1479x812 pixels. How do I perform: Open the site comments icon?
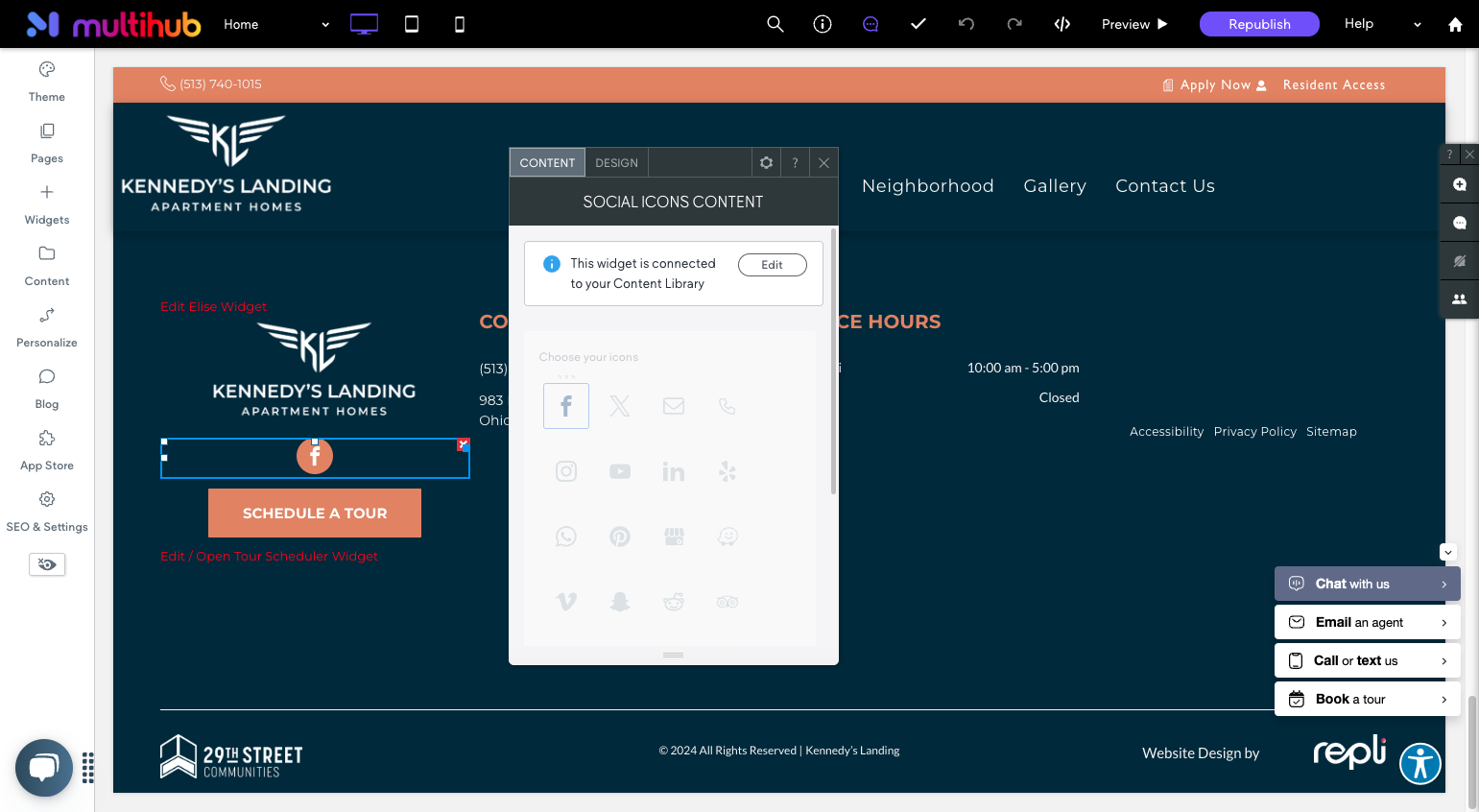coord(871,24)
